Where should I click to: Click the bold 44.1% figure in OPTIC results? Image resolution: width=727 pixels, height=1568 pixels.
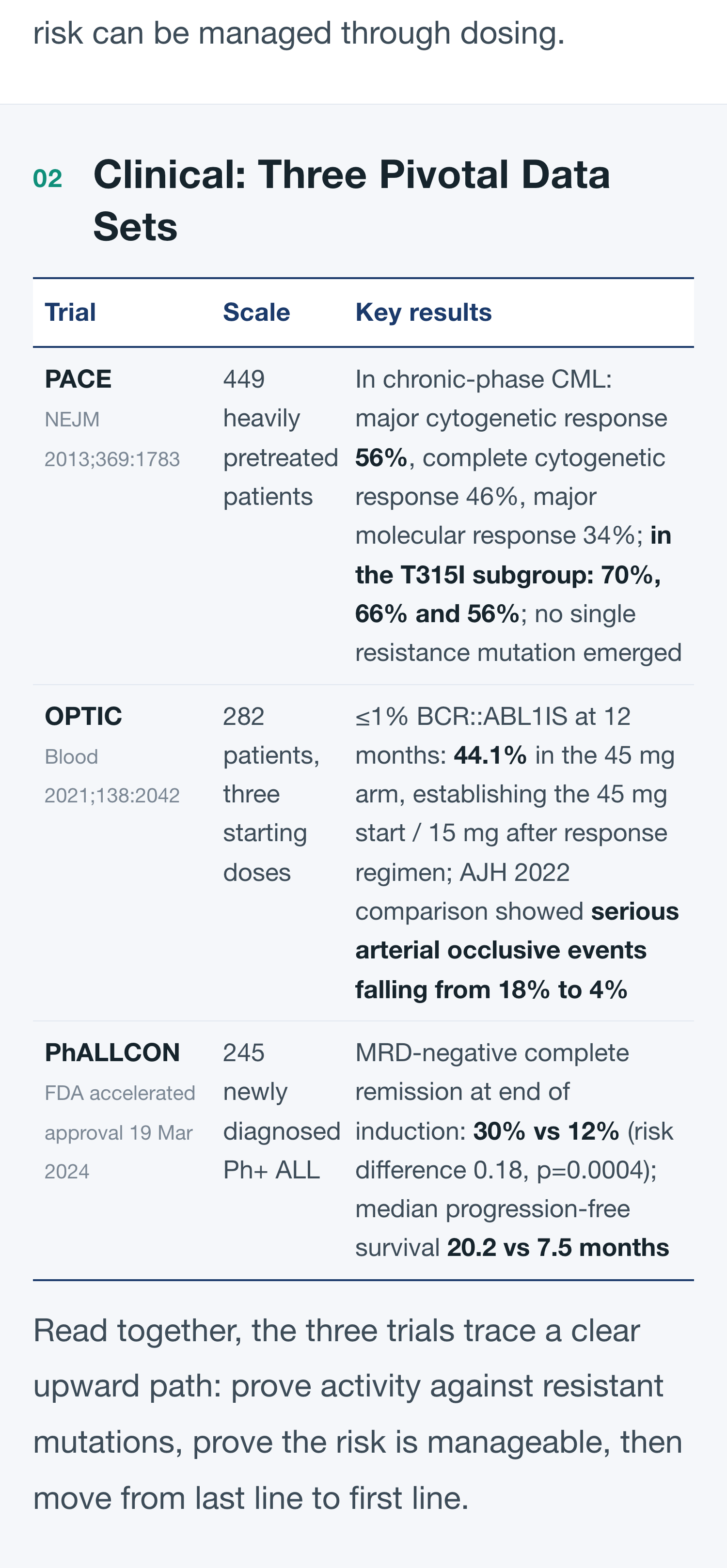[490, 755]
